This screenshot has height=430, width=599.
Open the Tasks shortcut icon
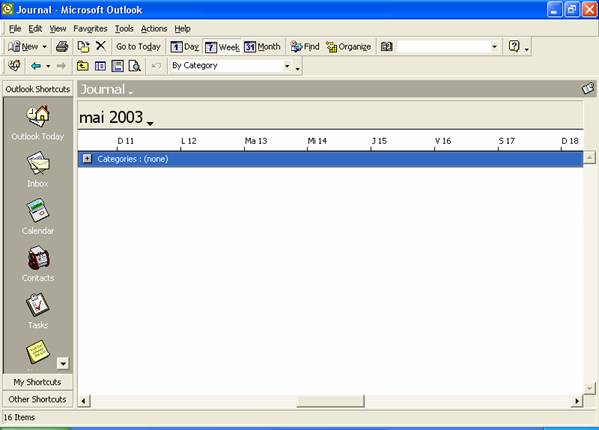pyautogui.click(x=37, y=305)
